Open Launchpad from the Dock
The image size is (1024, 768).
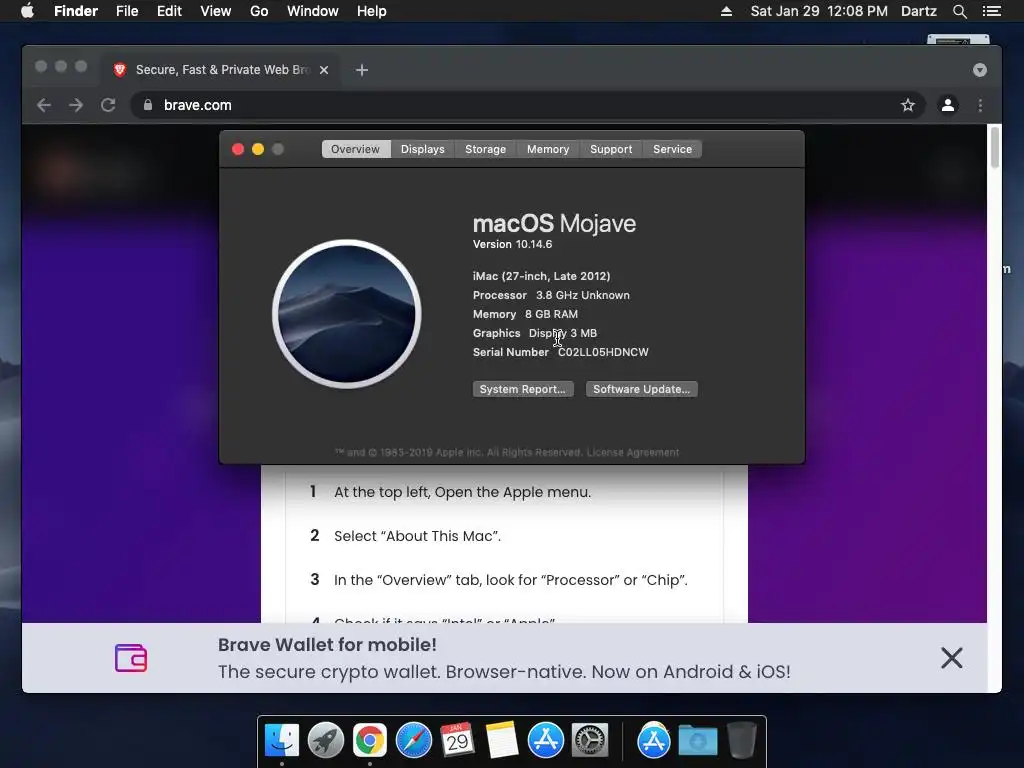[326, 741]
